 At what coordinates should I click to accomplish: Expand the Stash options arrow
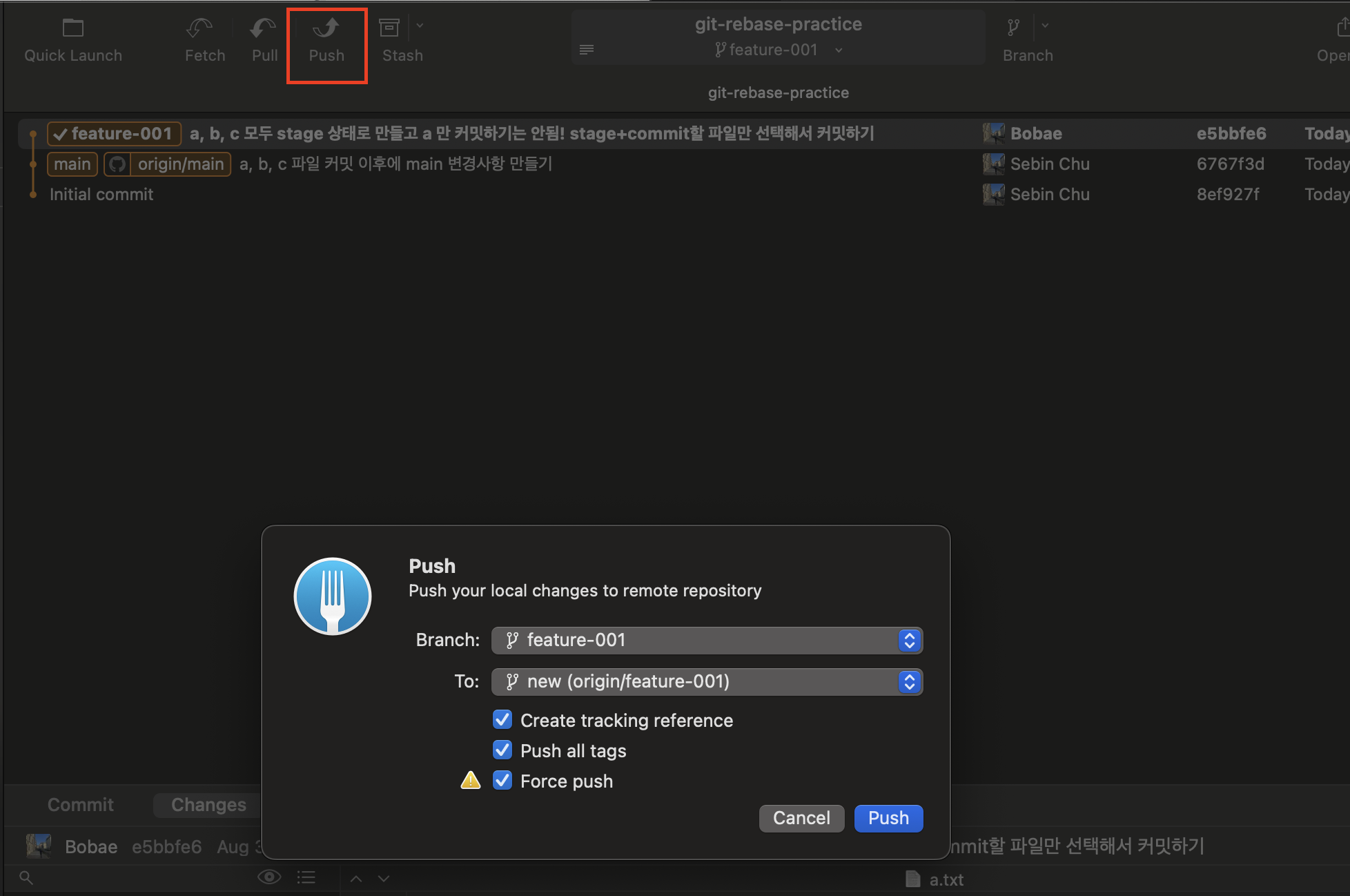(x=420, y=26)
